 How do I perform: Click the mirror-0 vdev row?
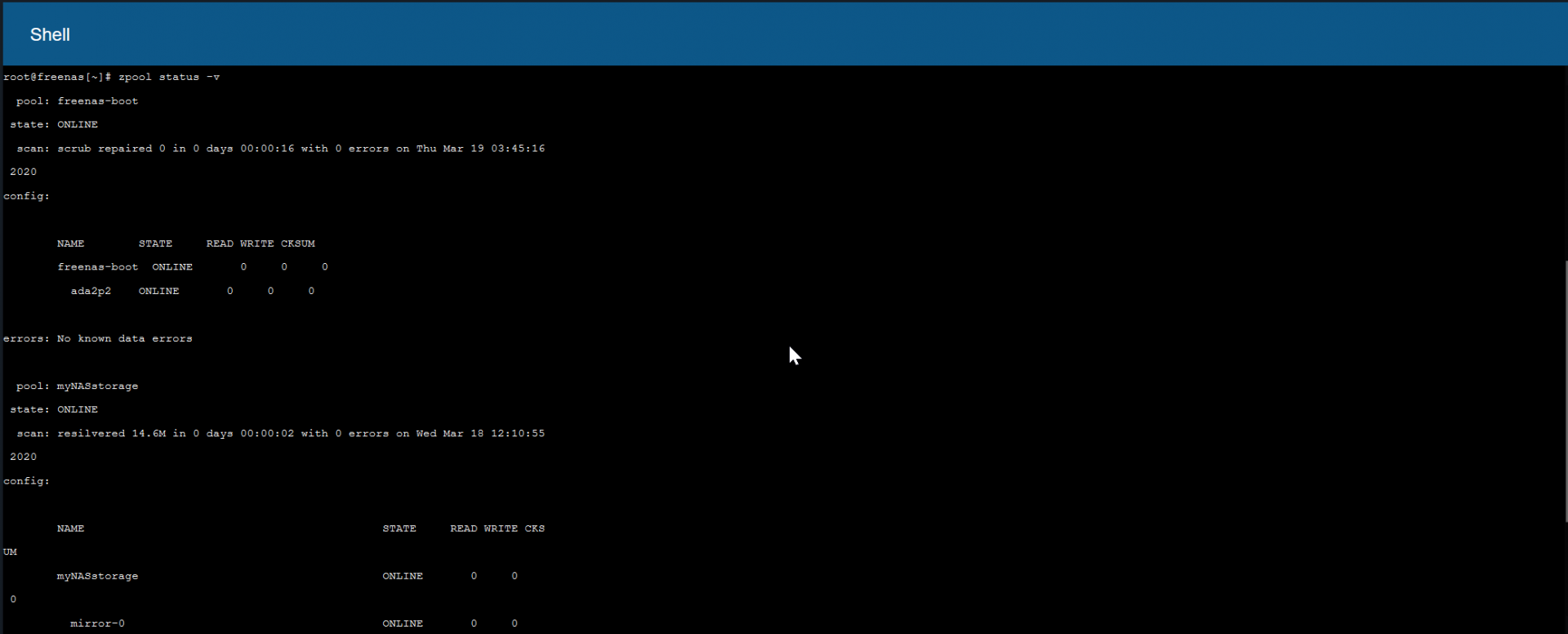pyautogui.click(x=294, y=623)
